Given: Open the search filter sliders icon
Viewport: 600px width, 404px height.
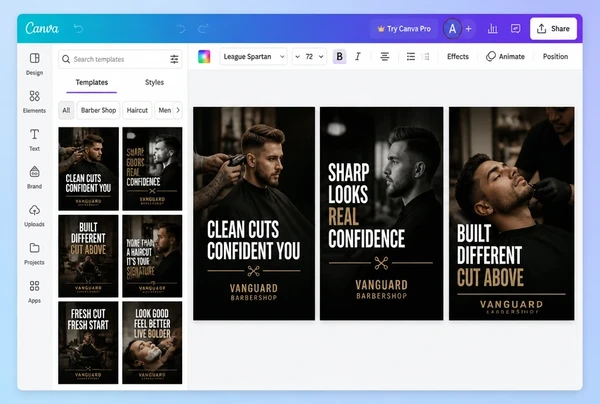Looking at the screenshot, I should (174, 59).
